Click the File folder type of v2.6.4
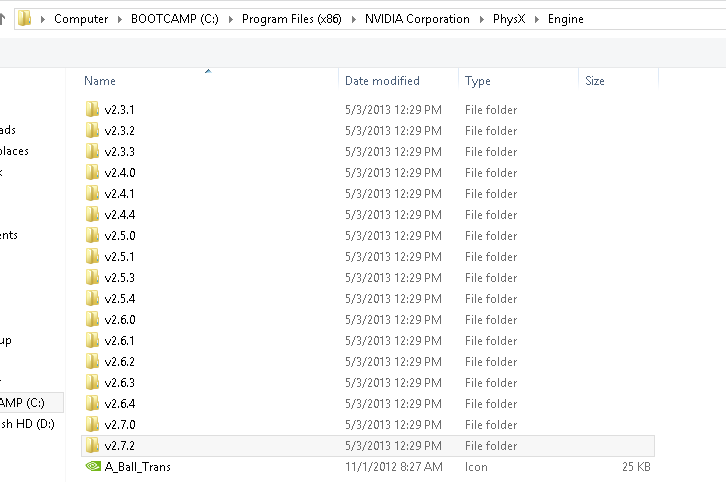This screenshot has height=482, width=726. [491, 404]
